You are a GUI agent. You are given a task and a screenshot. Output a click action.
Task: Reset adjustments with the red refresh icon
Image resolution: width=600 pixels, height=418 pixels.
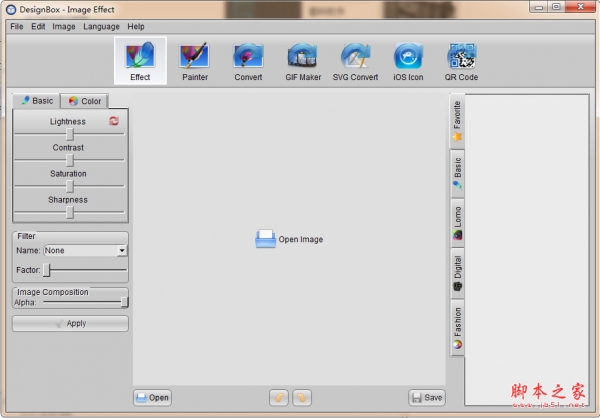pos(114,121)
